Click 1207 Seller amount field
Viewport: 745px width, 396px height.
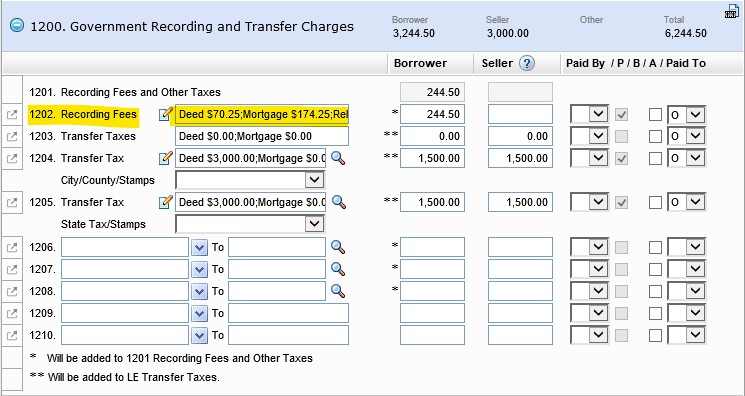[x=520, y=269]
